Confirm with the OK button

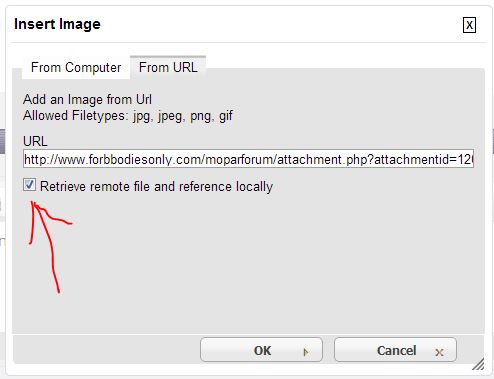(261, 350)
